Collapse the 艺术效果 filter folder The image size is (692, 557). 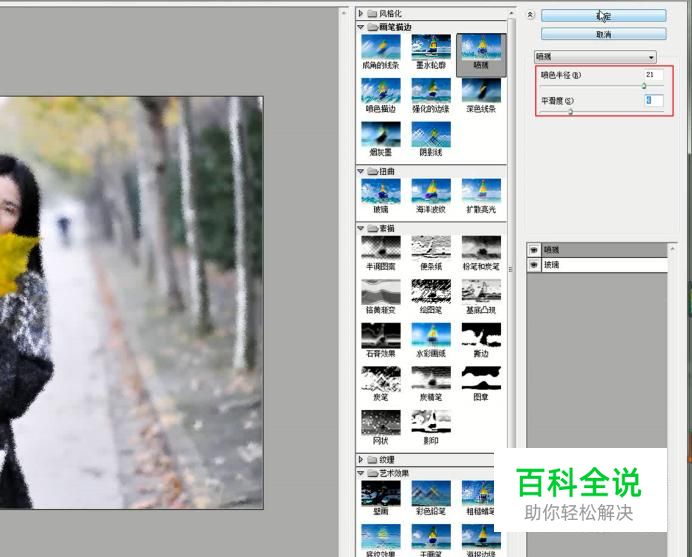(x=361, y=473)
